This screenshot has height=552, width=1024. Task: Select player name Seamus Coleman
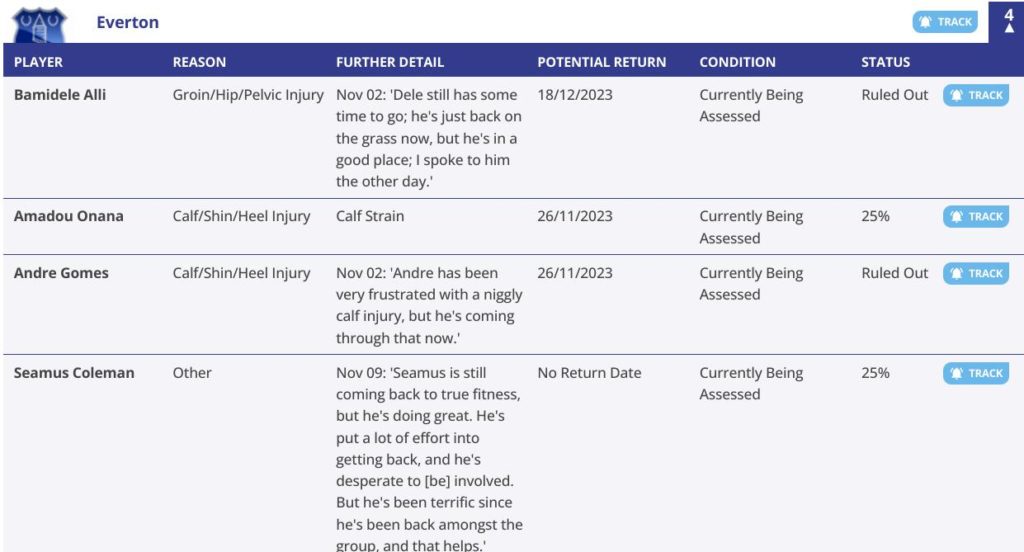coord(74,373)
